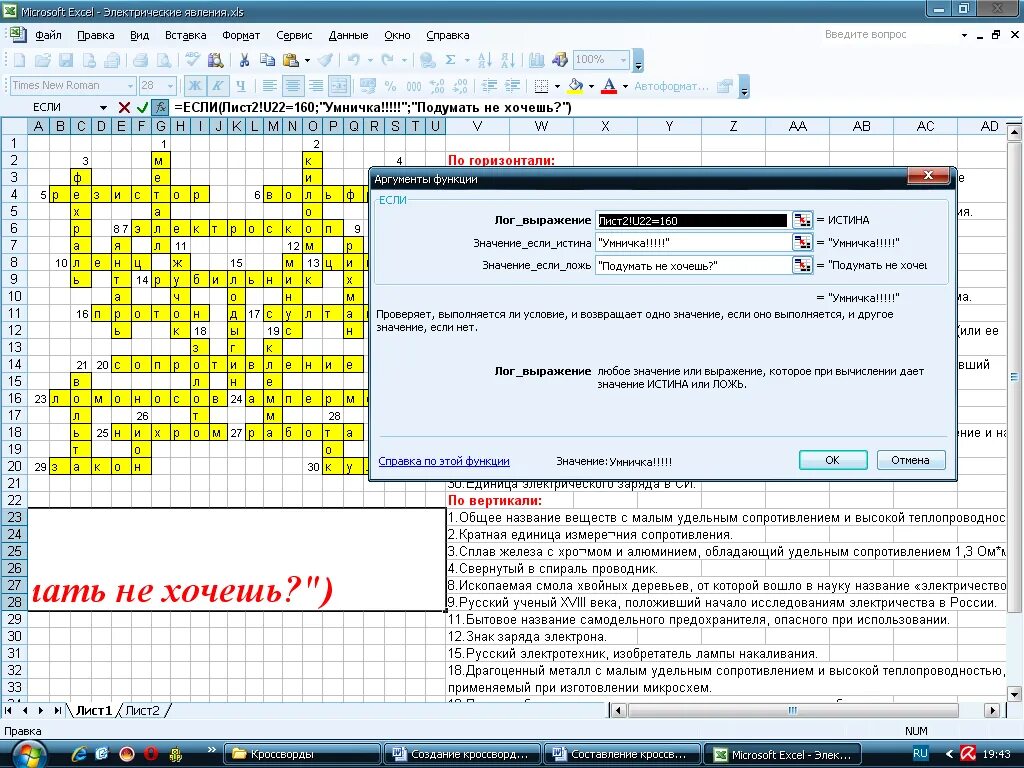Collapse dialog button beside Значение_если_истина field
This screenshot has height=768, width=1024.
point(802,242)
